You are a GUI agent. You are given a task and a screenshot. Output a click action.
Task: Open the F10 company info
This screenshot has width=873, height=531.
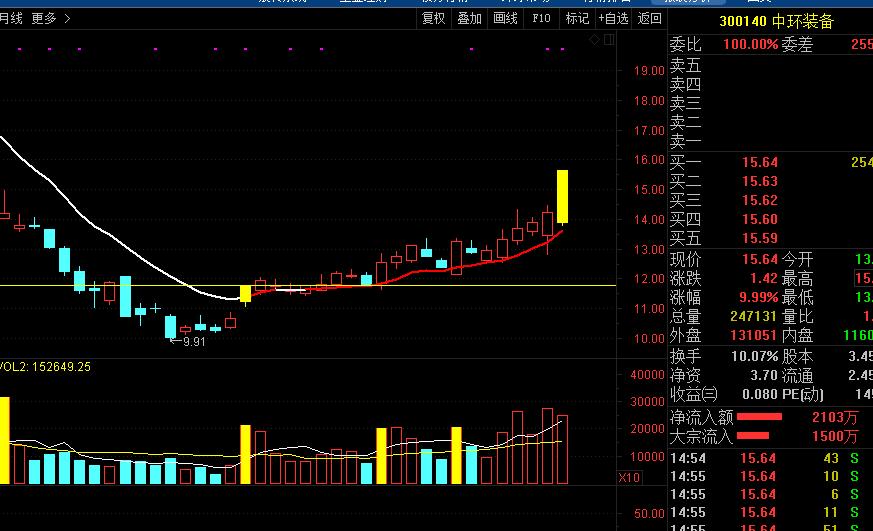(x=541, y=18)
